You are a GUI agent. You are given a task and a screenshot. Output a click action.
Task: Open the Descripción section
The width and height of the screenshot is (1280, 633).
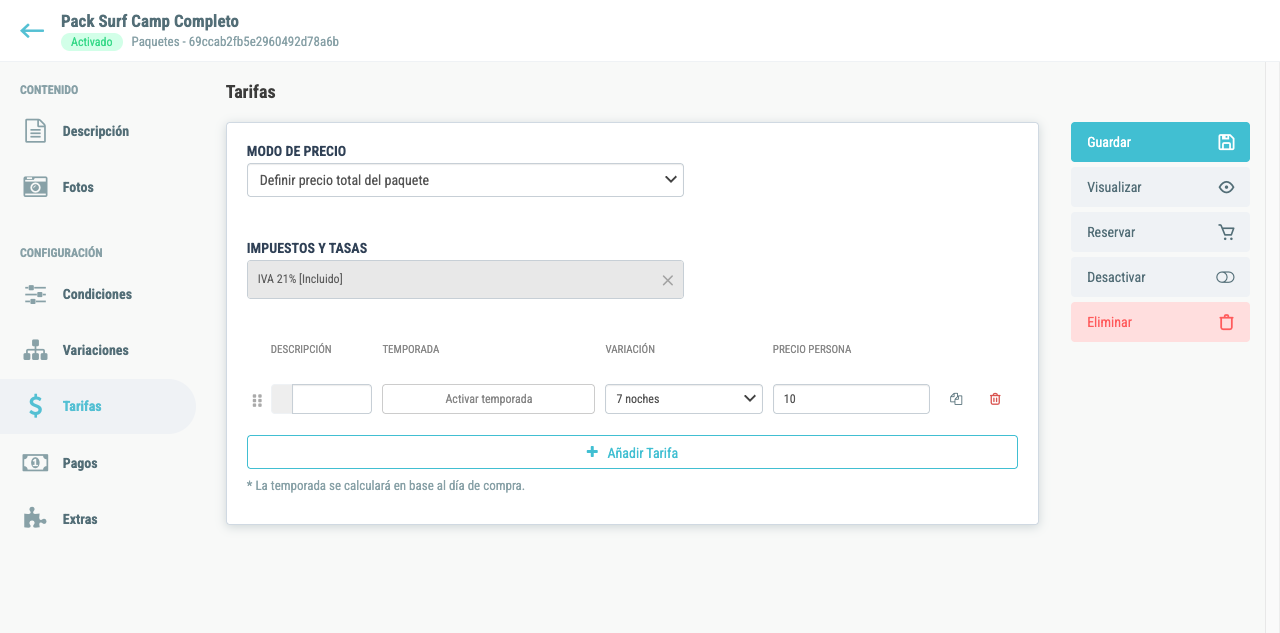tap(96, 131)
